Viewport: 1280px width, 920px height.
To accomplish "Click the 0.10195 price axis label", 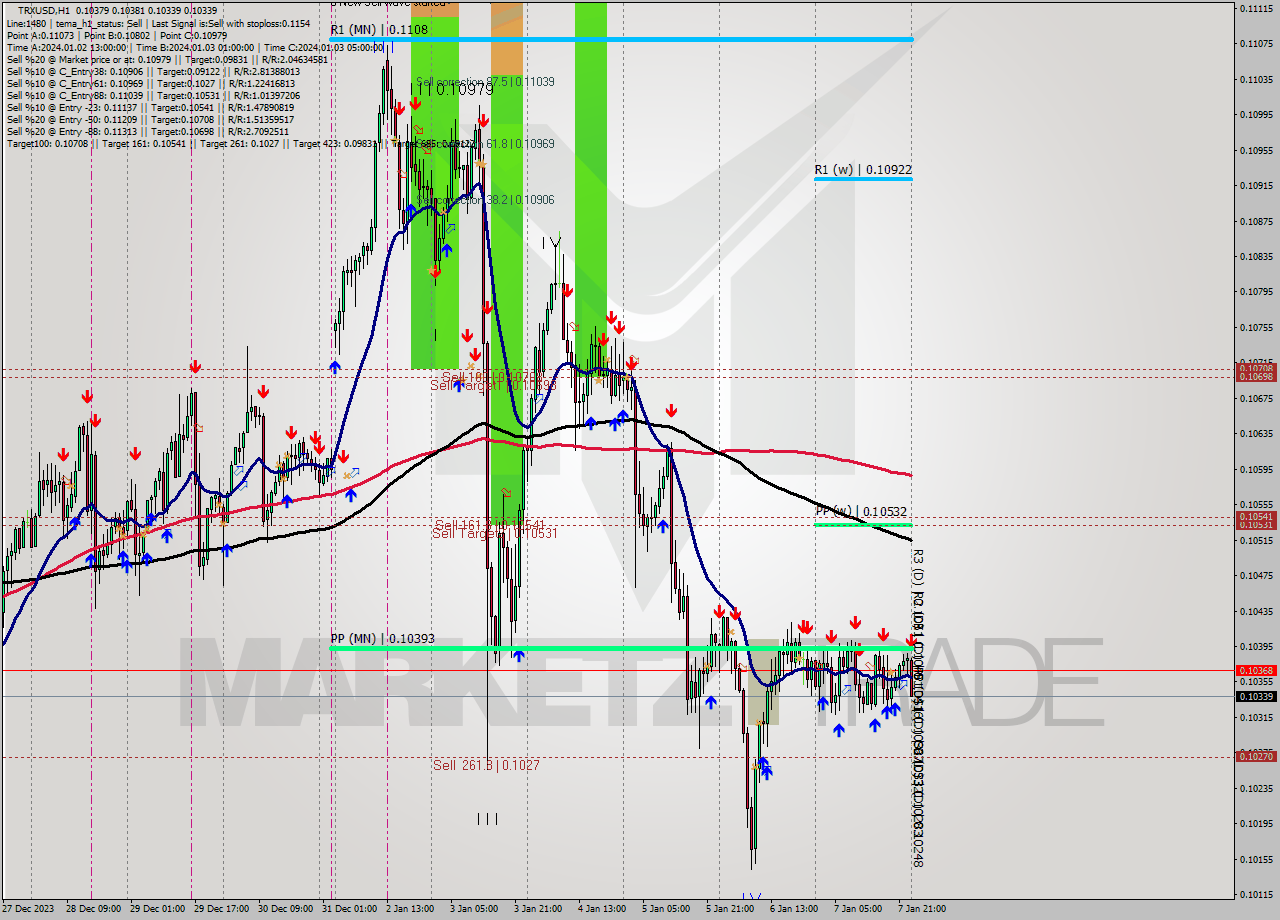I will (x=1255, y=823).
